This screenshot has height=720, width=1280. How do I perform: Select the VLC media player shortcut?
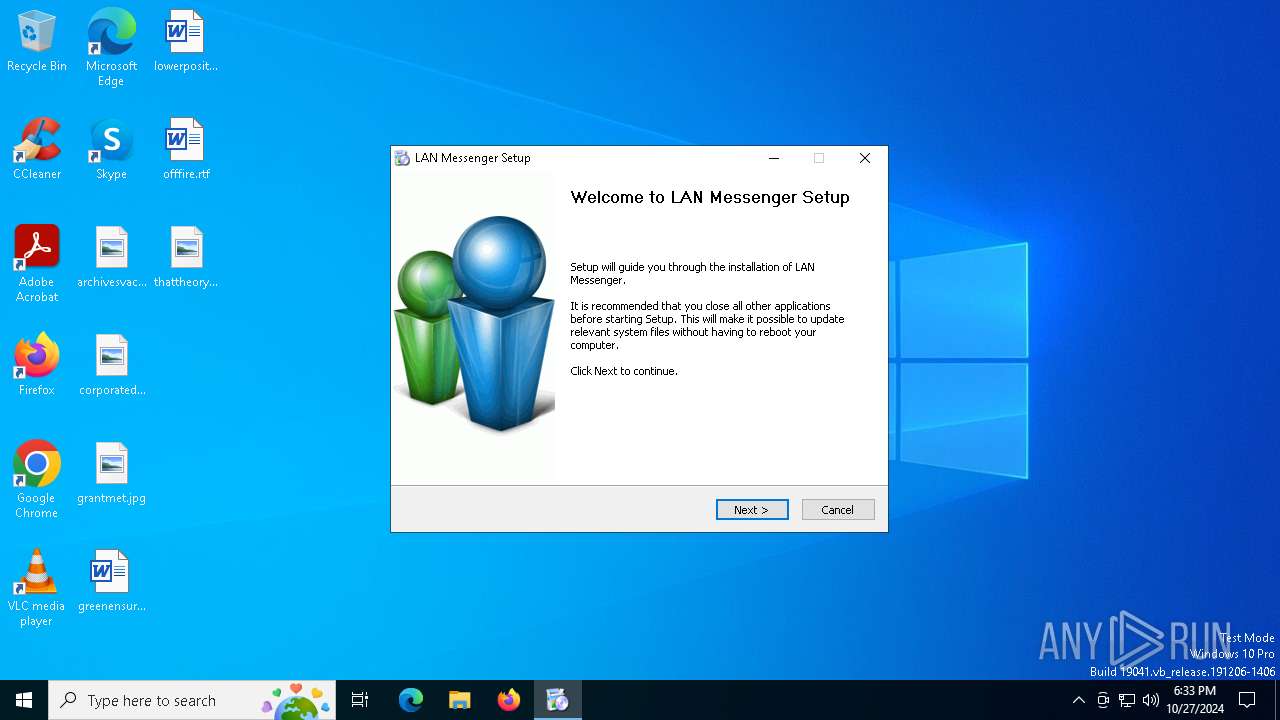pos(37,588)
